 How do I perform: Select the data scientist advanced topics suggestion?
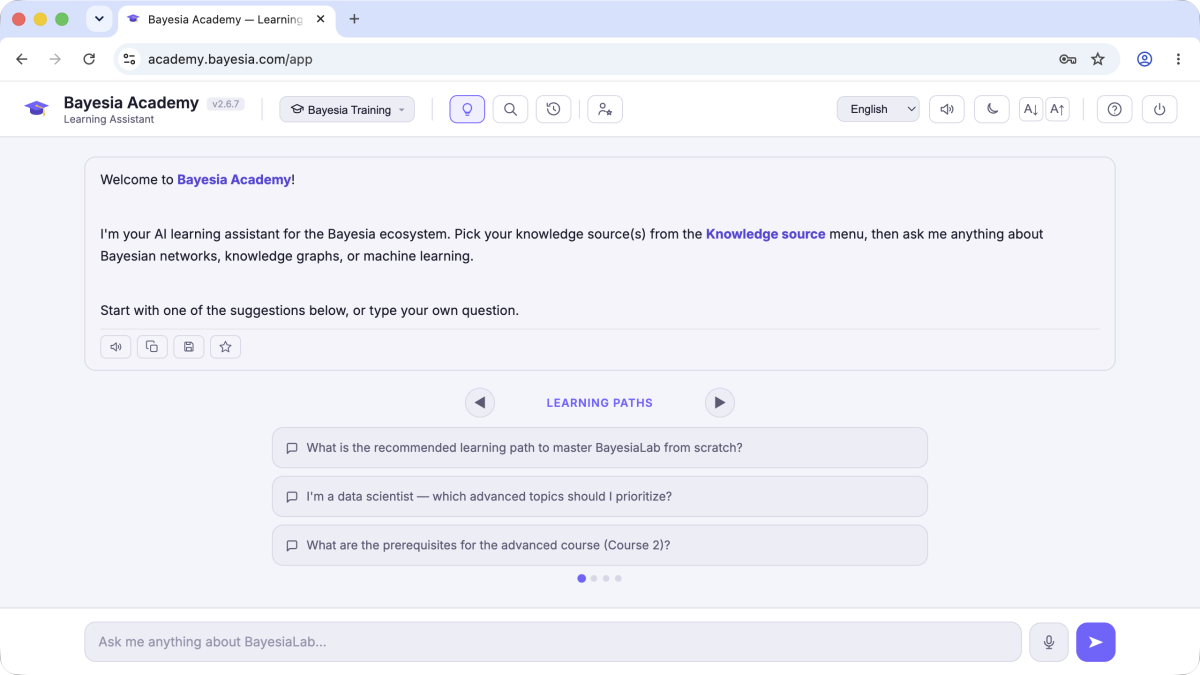[x=600, y=497]
